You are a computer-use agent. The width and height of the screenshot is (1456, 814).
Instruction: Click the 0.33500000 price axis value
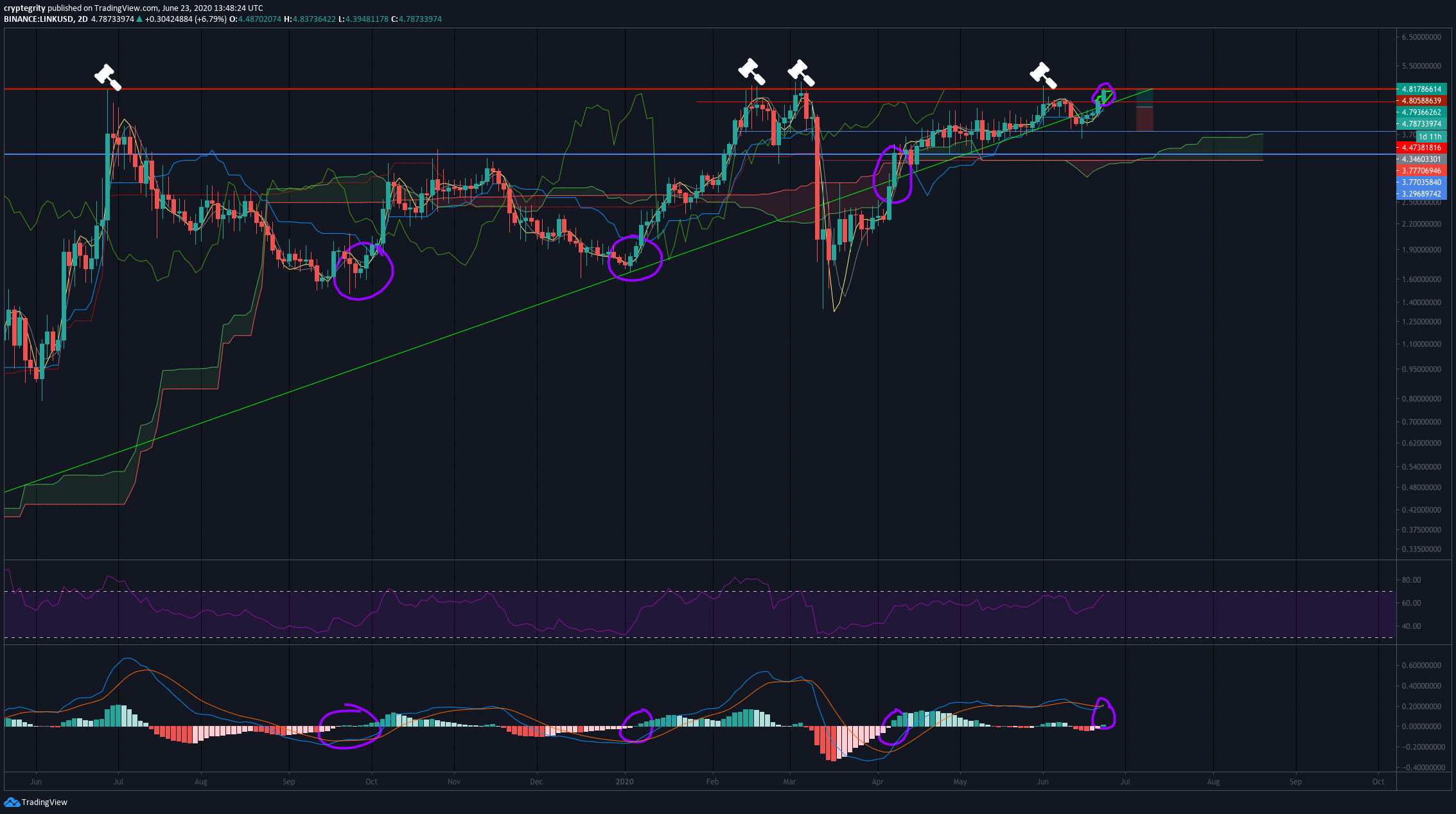pyautogui.click(x=1421, y=549)
